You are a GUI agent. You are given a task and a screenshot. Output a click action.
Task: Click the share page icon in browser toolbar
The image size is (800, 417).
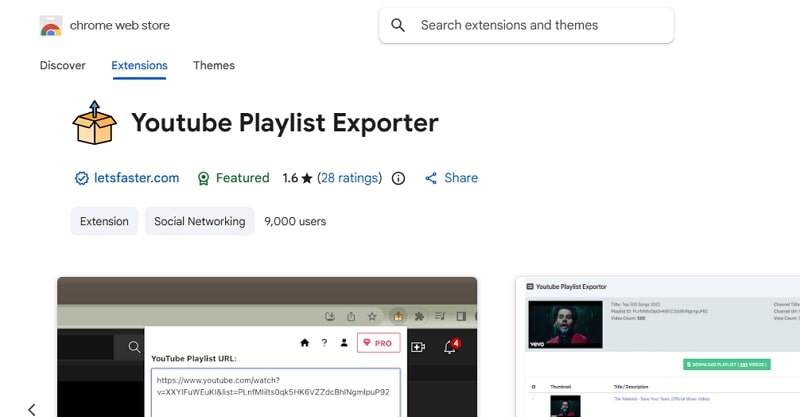click(x=351, y=316)
